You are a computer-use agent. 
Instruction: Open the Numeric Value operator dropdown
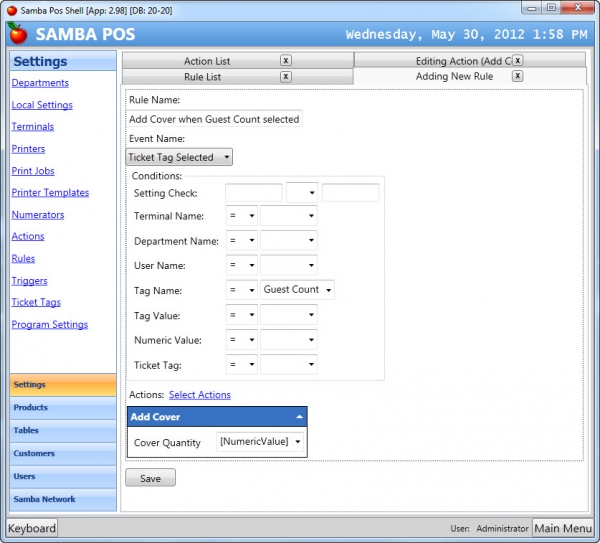(x=242, y=339)
